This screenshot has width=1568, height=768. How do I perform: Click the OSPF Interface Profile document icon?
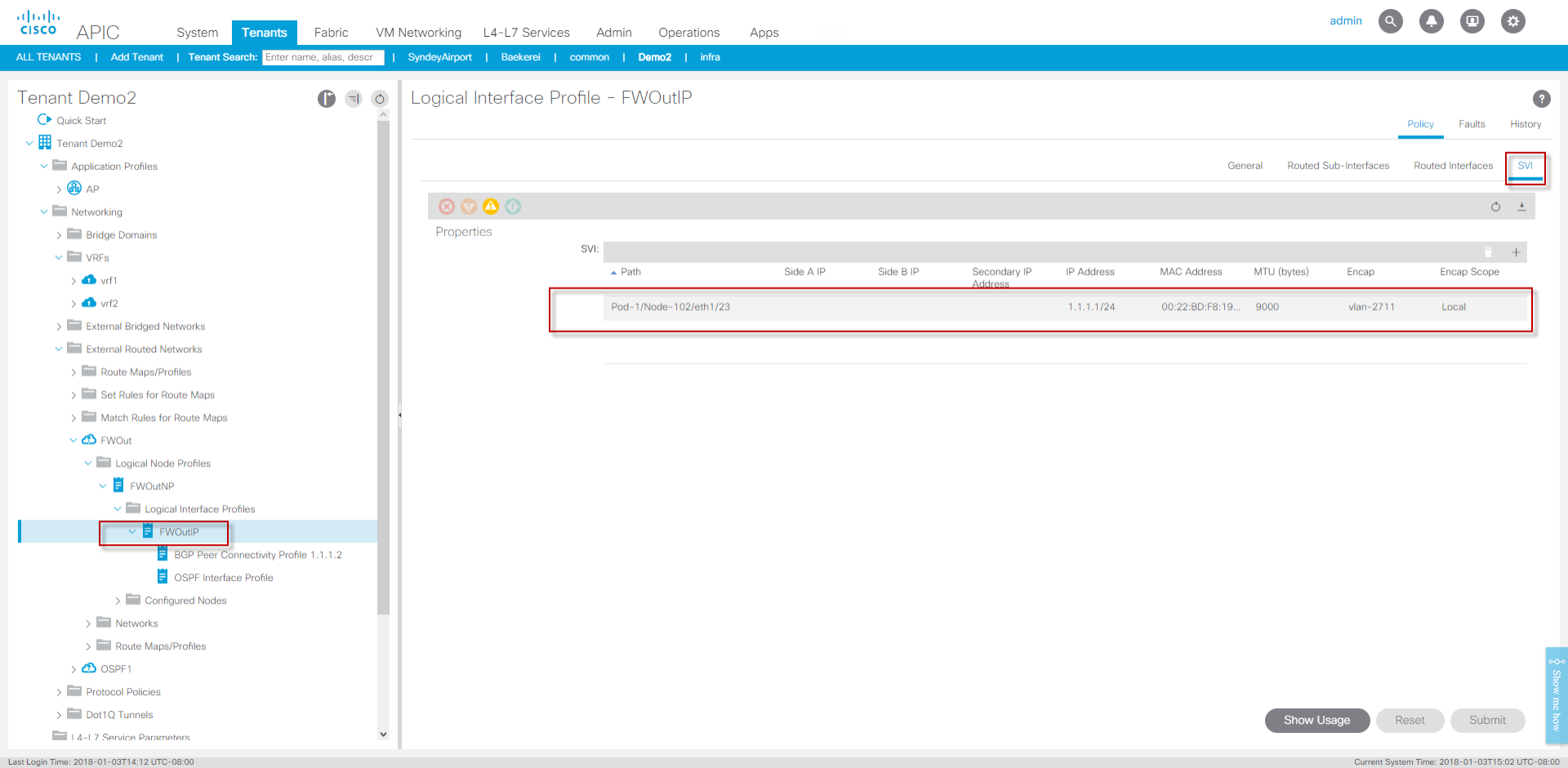[x=163, y=578]
